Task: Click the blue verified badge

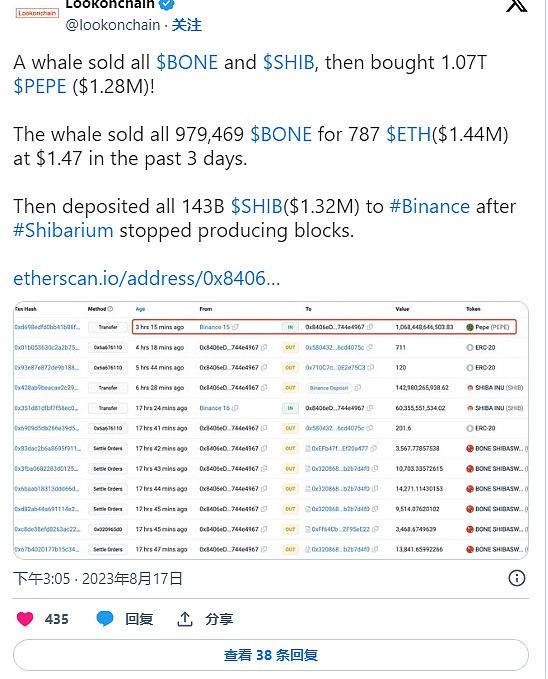Action: [167, 4]
